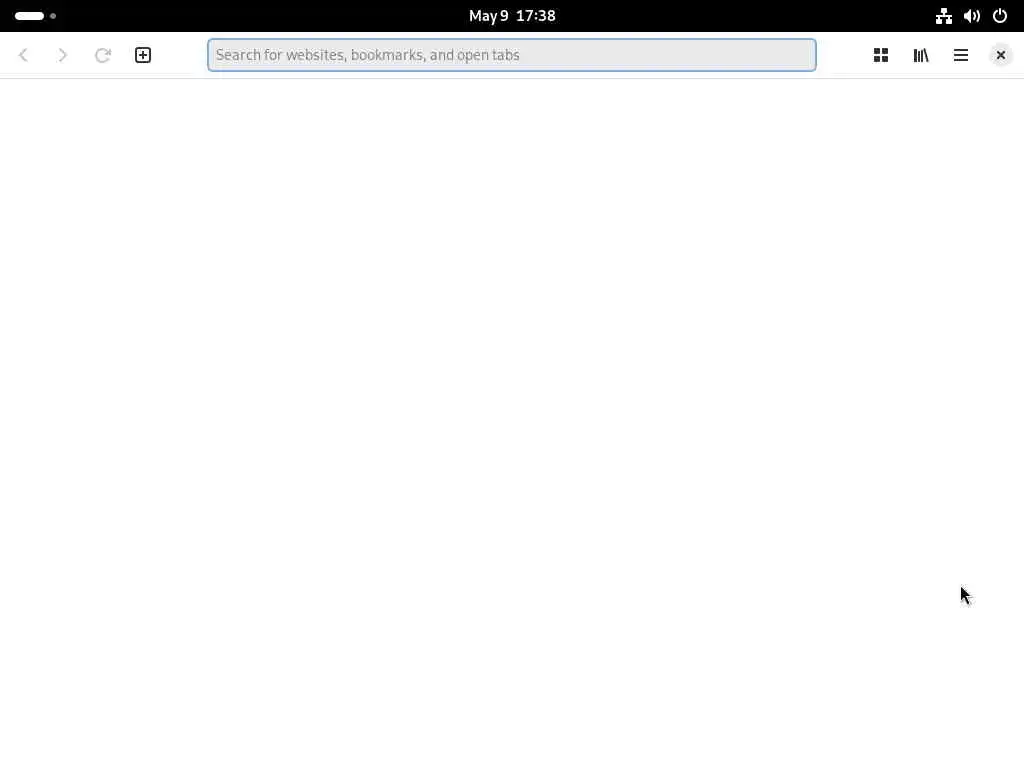Image resolution: width=1024 pixels, height=768 pixels.
Task: Open the browser hamburger menu
Action: point(961,55)
